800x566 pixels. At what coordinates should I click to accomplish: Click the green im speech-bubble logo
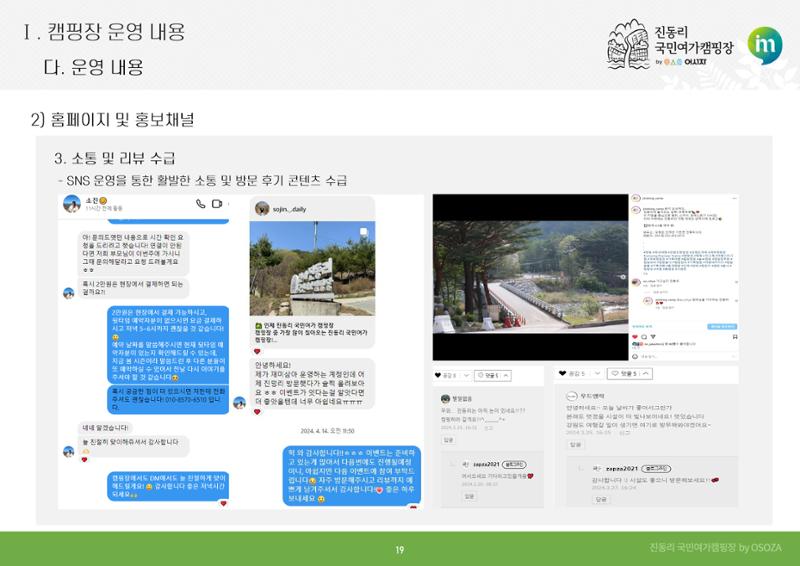click(x=765, y=45)
